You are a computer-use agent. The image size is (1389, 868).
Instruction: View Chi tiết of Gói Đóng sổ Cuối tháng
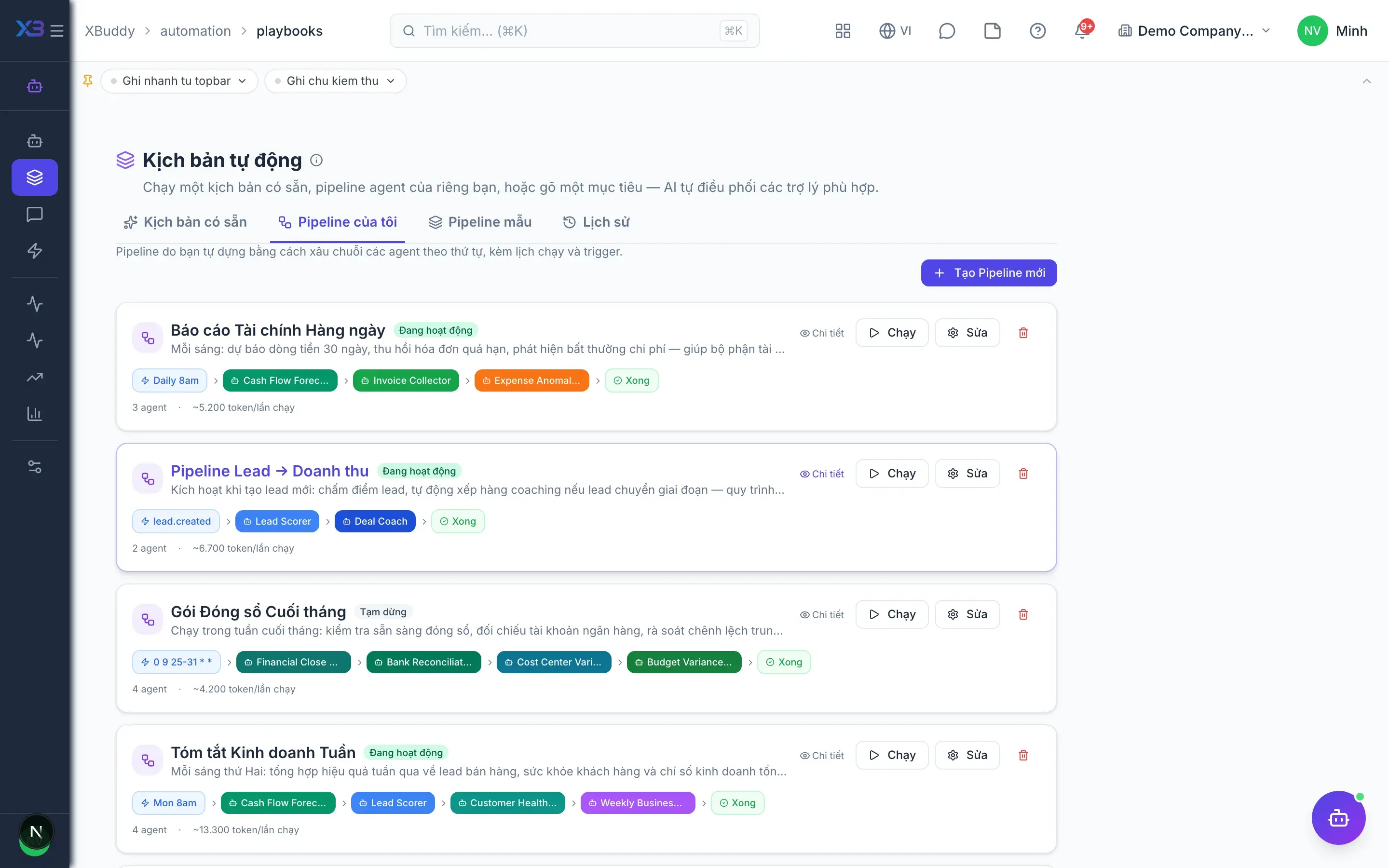tap(822, 614)
